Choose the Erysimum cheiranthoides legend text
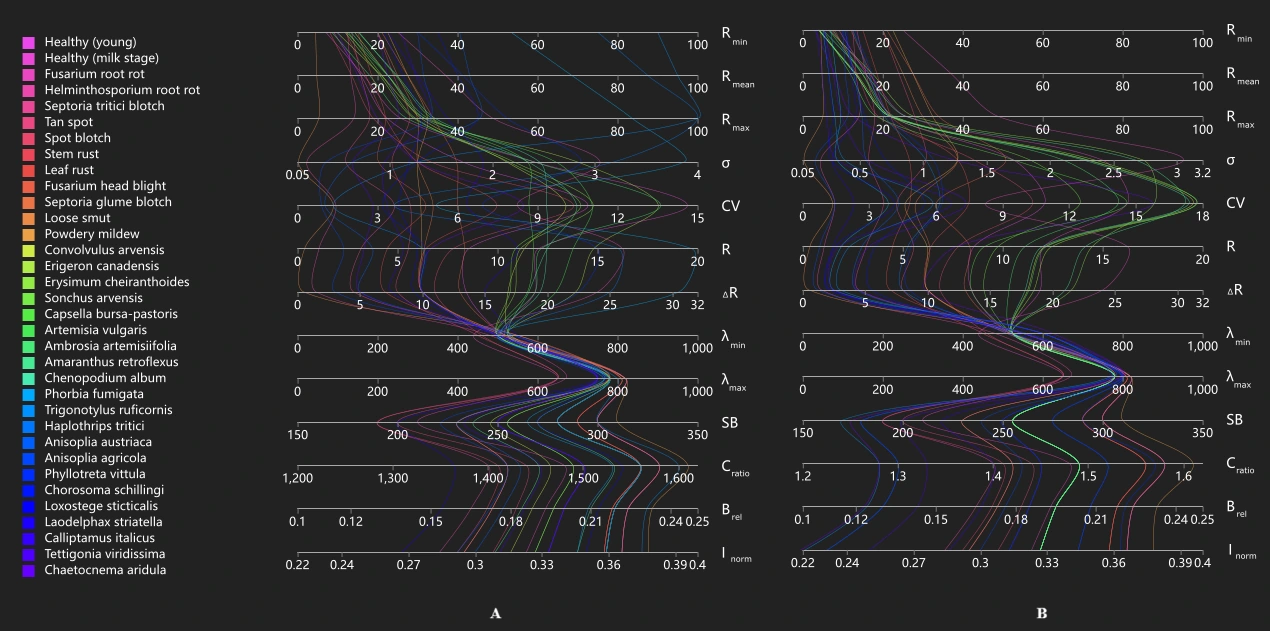 click(116, 282)
